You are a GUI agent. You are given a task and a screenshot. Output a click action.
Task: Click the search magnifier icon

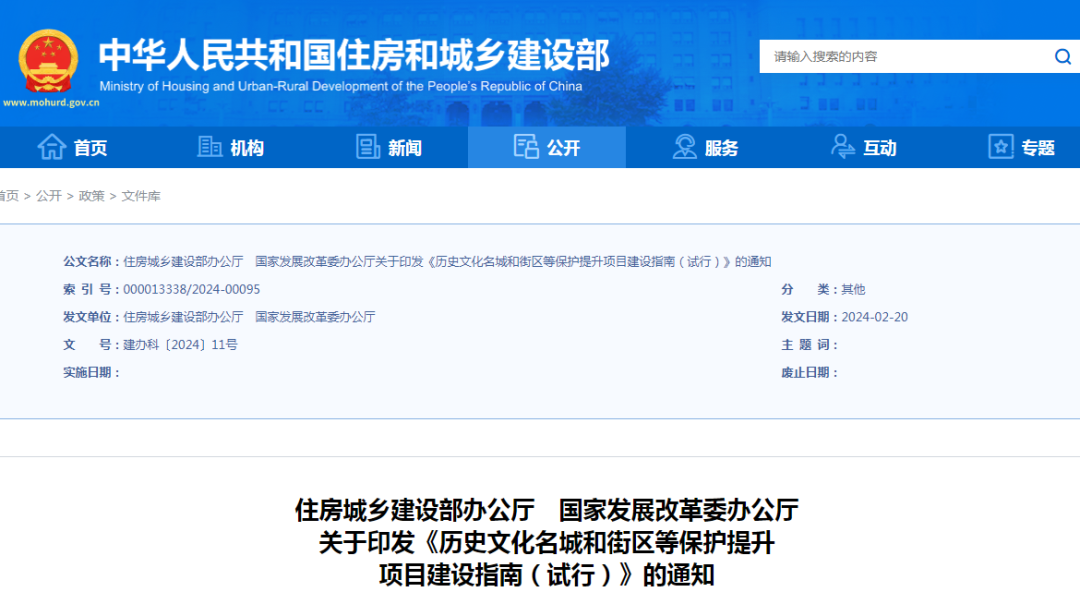[1062, 57]
